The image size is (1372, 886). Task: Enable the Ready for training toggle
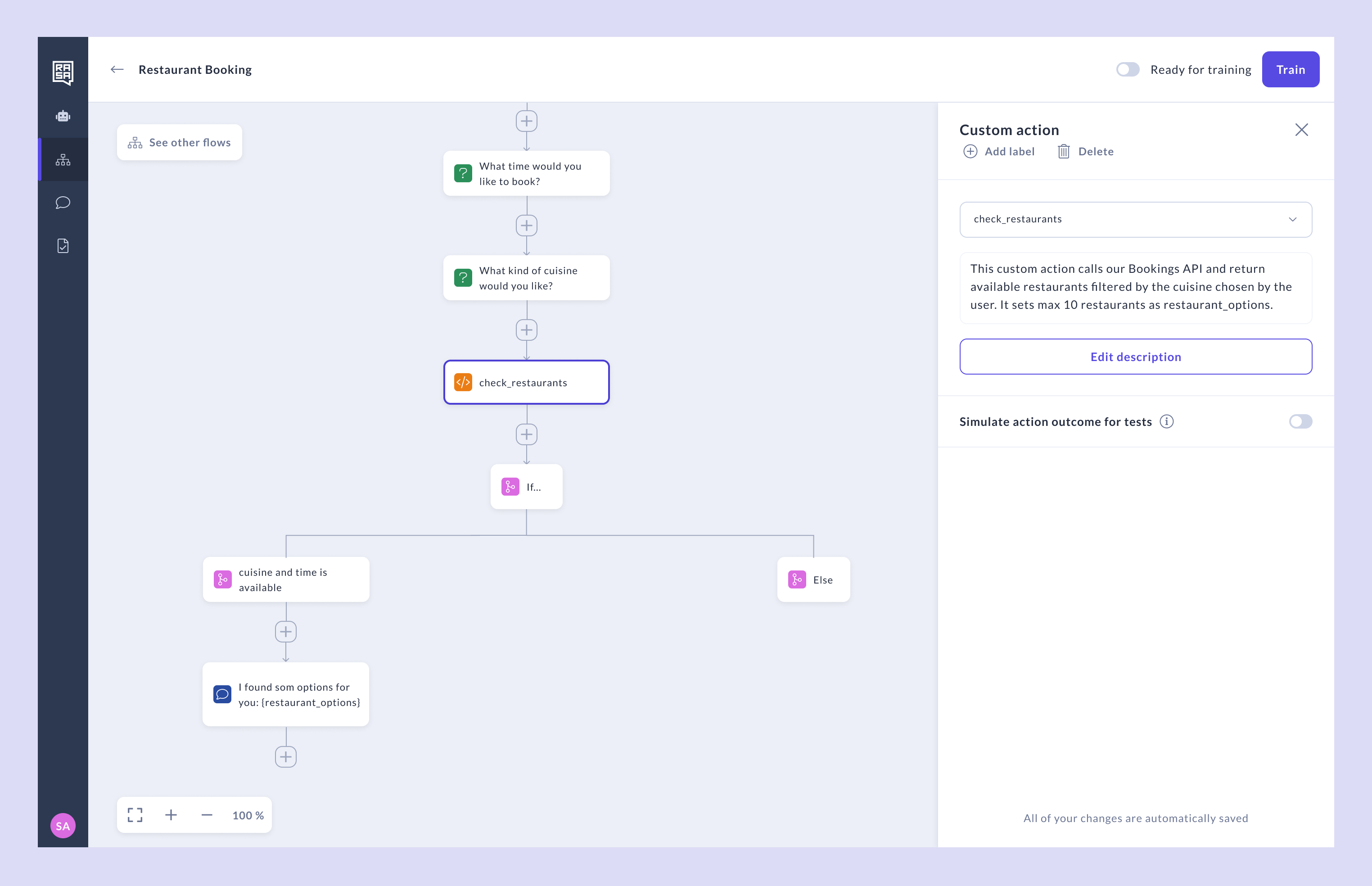1128,69
